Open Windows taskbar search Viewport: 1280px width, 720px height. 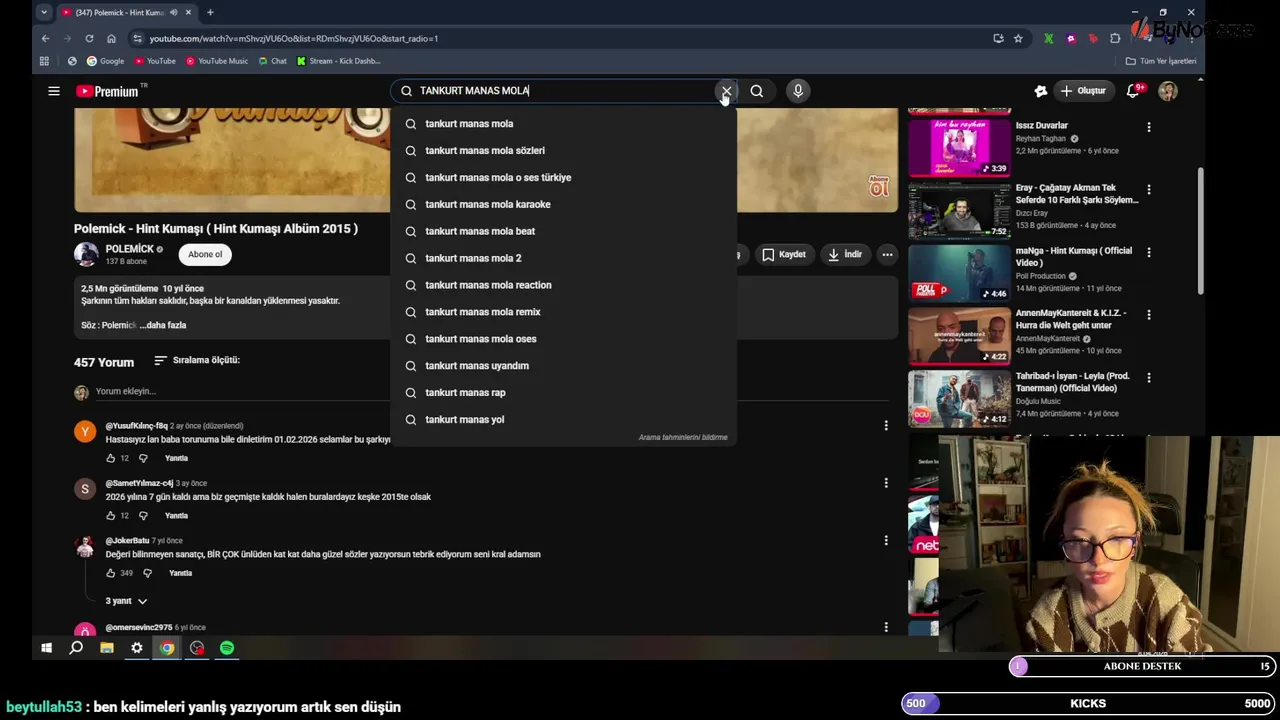[76, 648]
